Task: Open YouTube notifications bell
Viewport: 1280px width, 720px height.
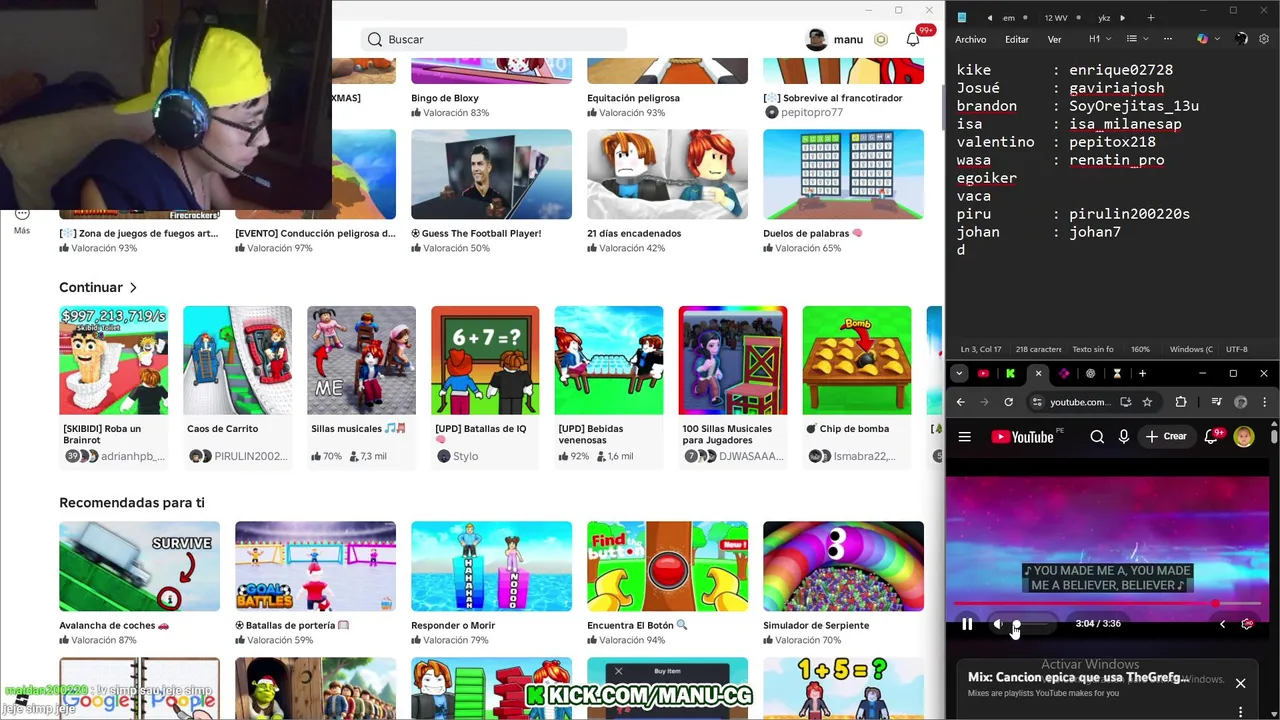Action: point(1211,437)
